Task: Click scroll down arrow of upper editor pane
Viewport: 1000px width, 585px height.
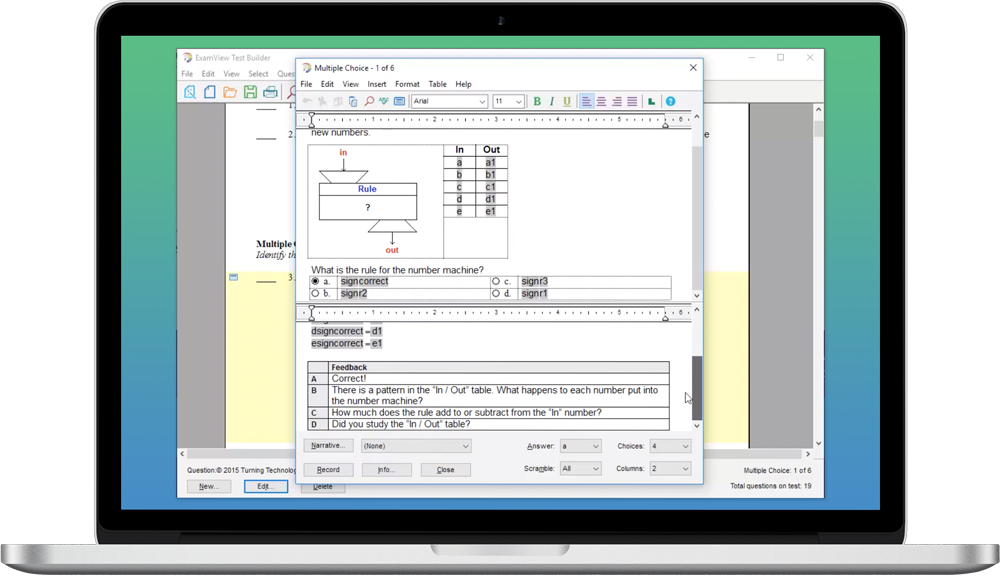Action: [x=696, y=295]
